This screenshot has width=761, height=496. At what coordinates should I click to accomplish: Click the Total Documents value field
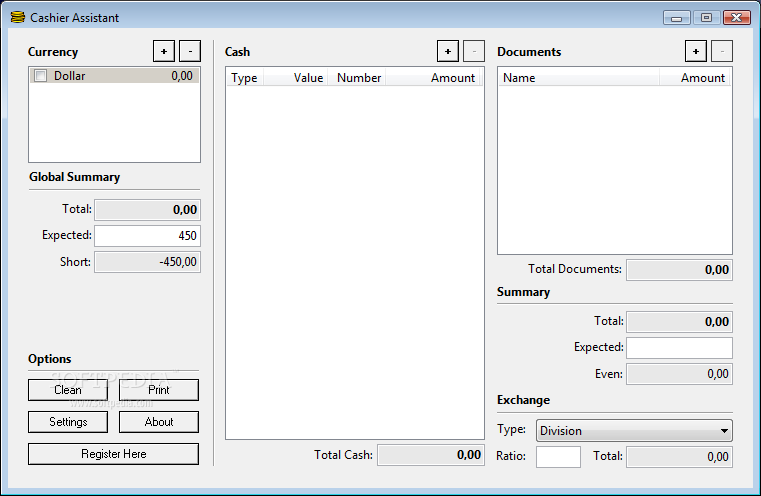679,270
